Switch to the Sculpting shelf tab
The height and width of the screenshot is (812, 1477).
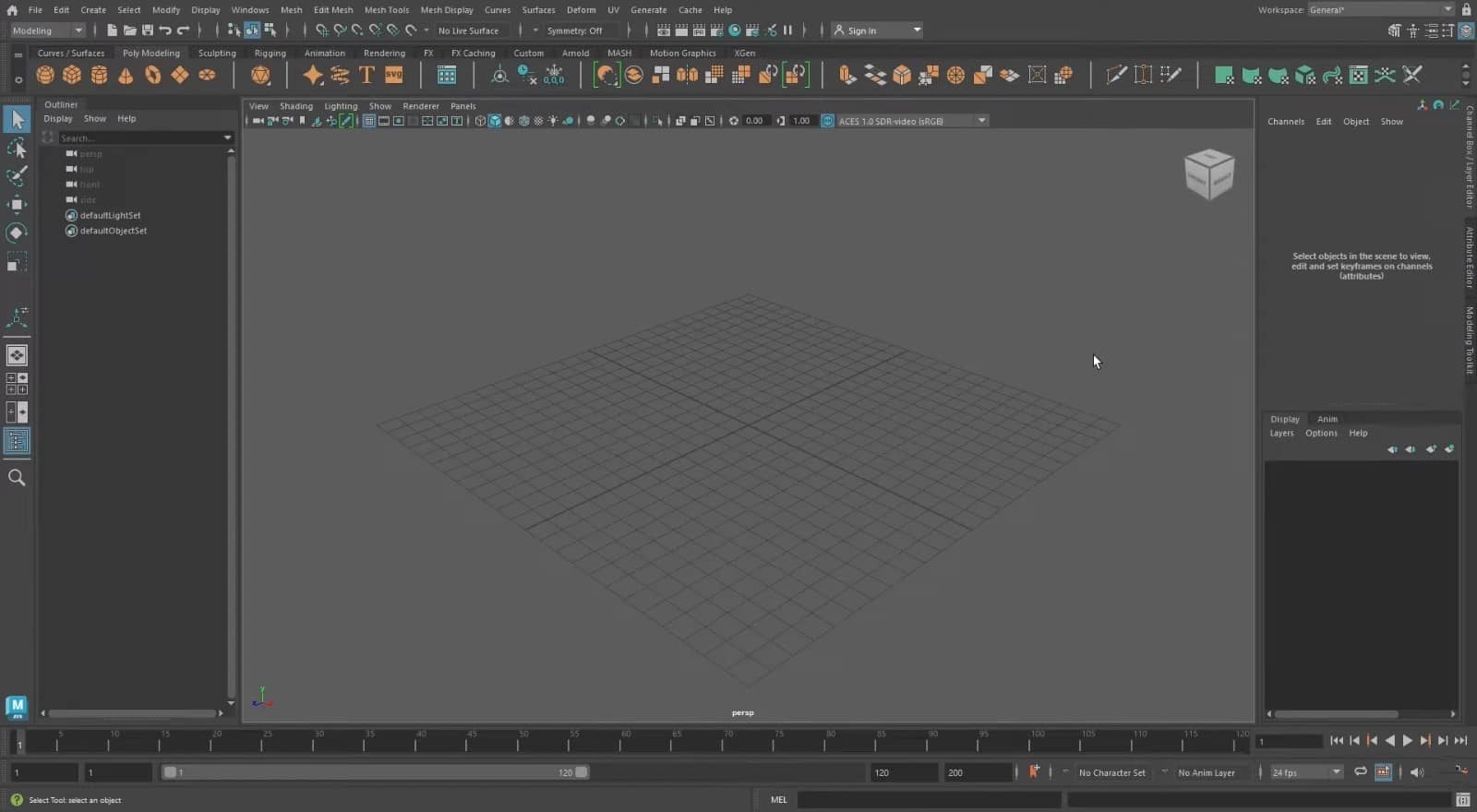(217, 54)
